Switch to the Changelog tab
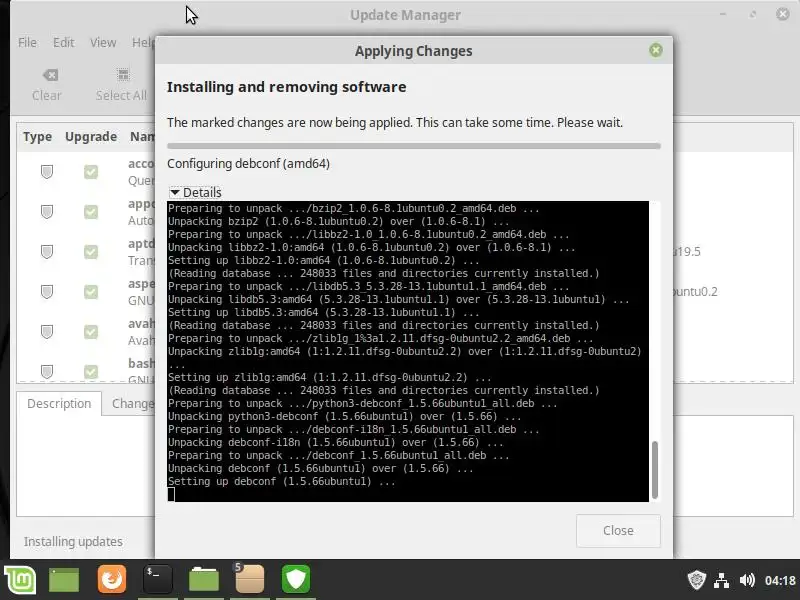800x600 pixels. (133, 404)
